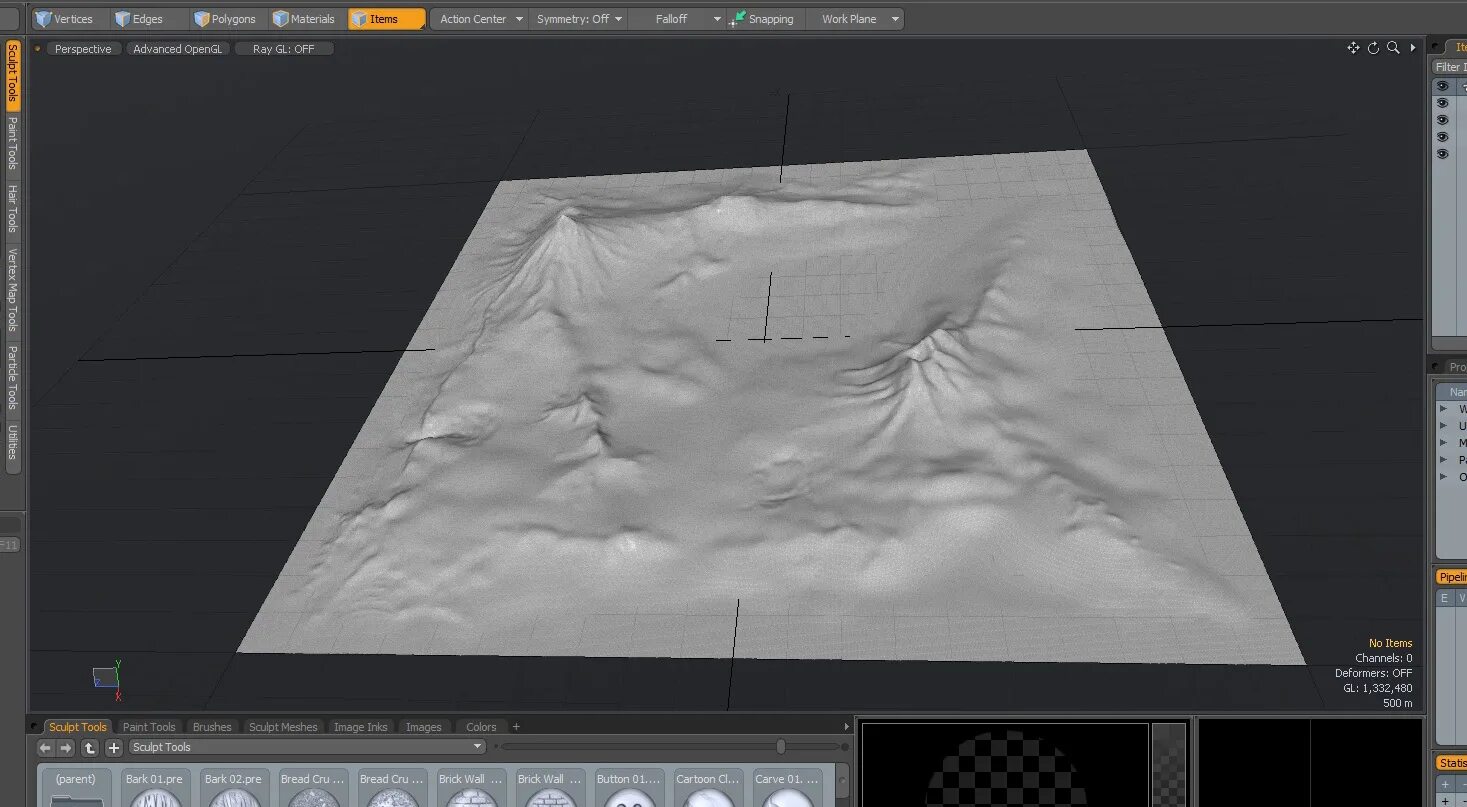The image size is (1467, 807).
Task: Expand fifth row in properties tree
Action: point(1443,476)
